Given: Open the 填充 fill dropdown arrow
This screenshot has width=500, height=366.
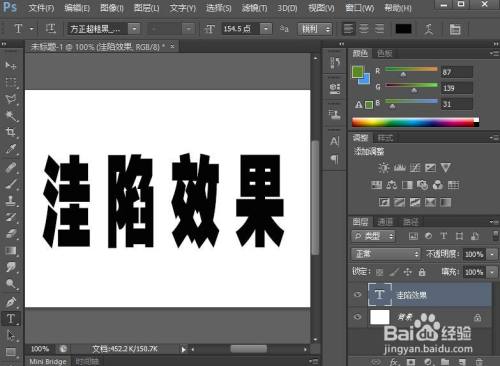Looking at the screenshot, I should pyautogui.click(x=492, y=272).
